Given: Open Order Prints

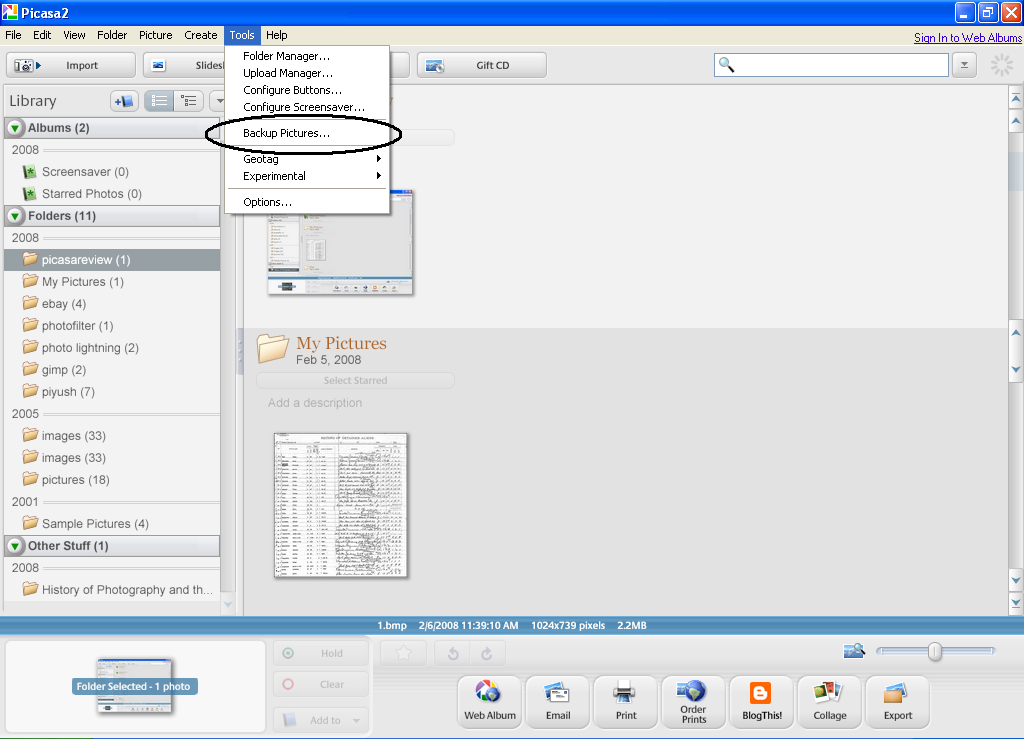Looking at the screenshot, I should pyautogui.click(x=694, y=701).
